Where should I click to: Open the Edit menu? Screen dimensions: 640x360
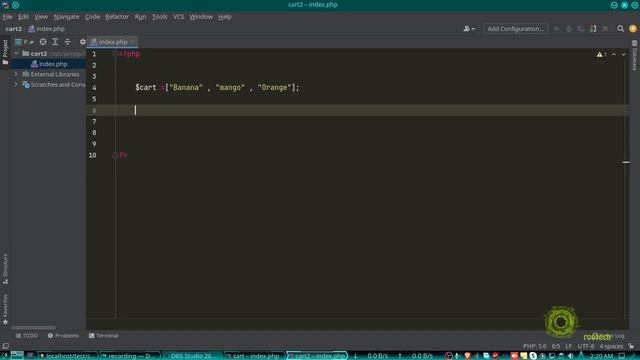(23, 17)
